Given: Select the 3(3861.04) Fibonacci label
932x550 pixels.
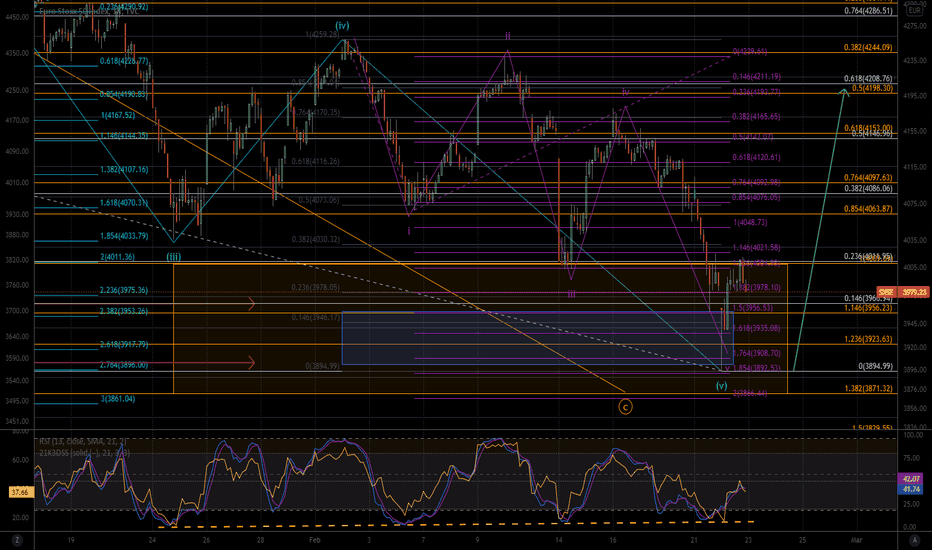Looking at the screenshot, I should [x=117, y=399].
